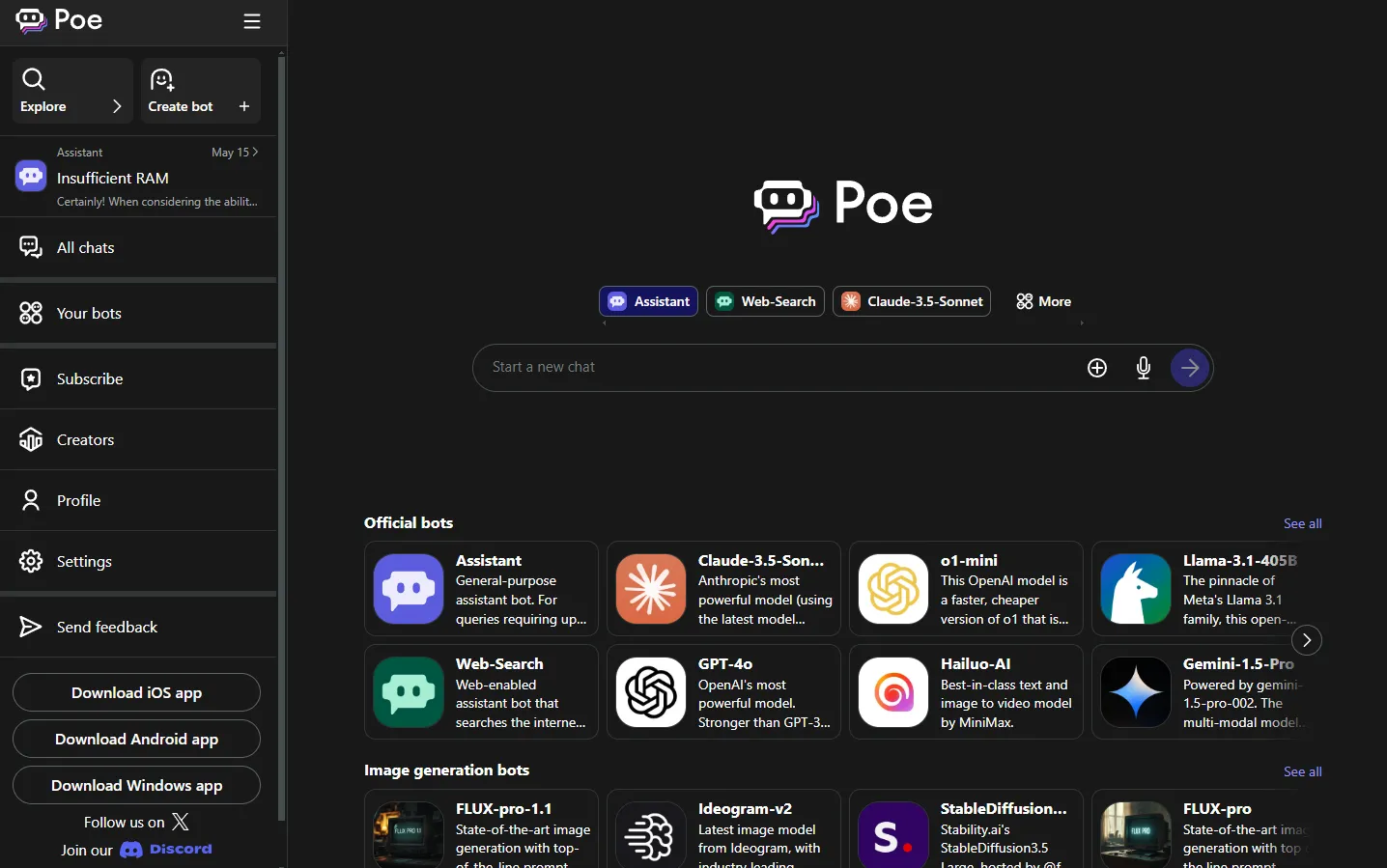This screenshot has width=1387, height=868.
Task: Click the attach file plus icon
Action: click(1096, 368)
